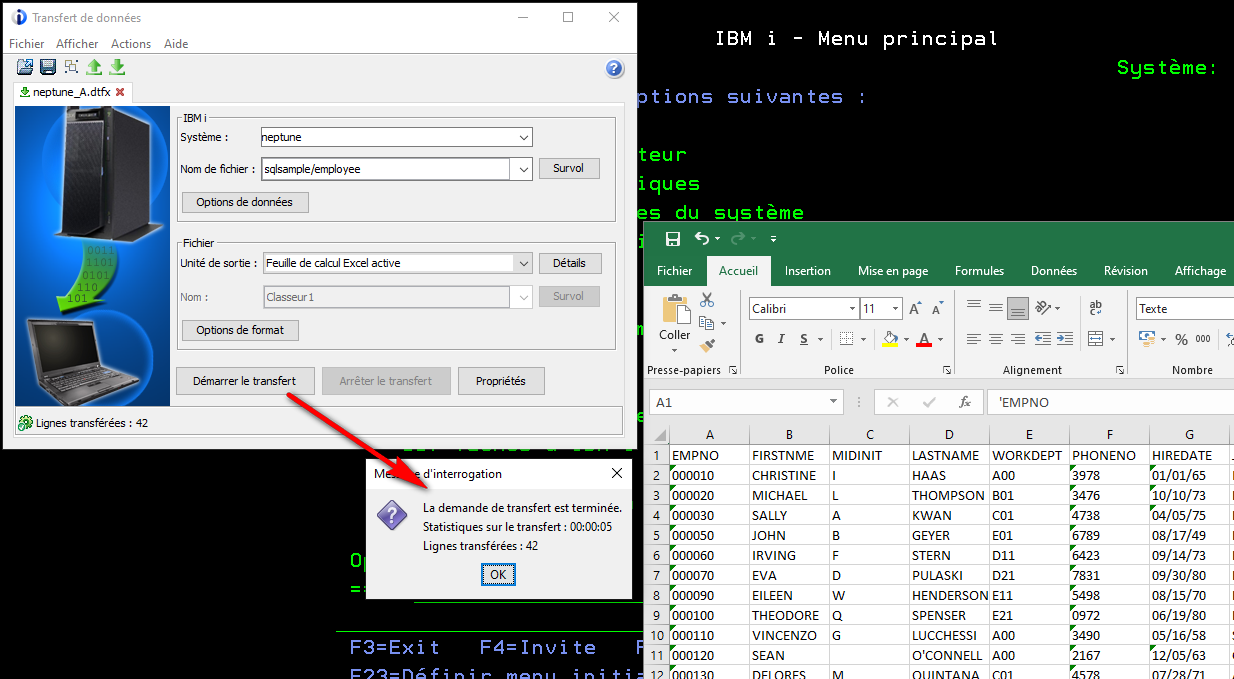Close the neptune_A.dtfx tab with red X
The width and height of the screenshot is (1234, 679).
pyautogui.click(x=120, y=92)
